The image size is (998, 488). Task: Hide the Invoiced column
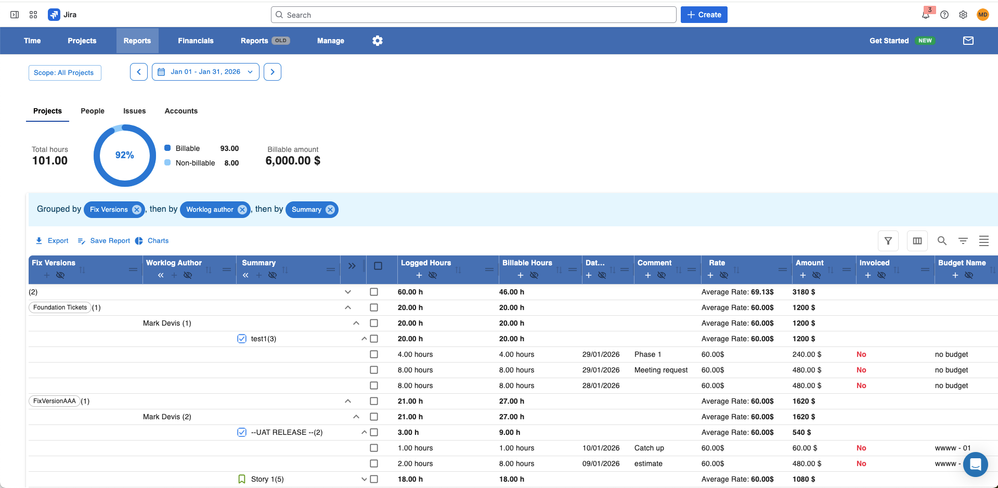click(x=882, y=275)
